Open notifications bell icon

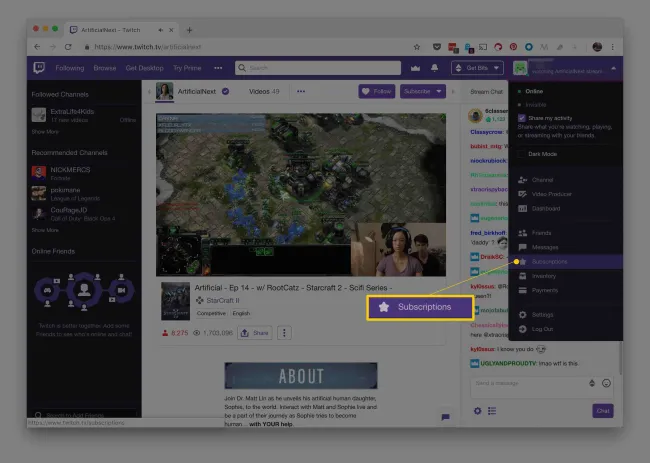point(434,68)
